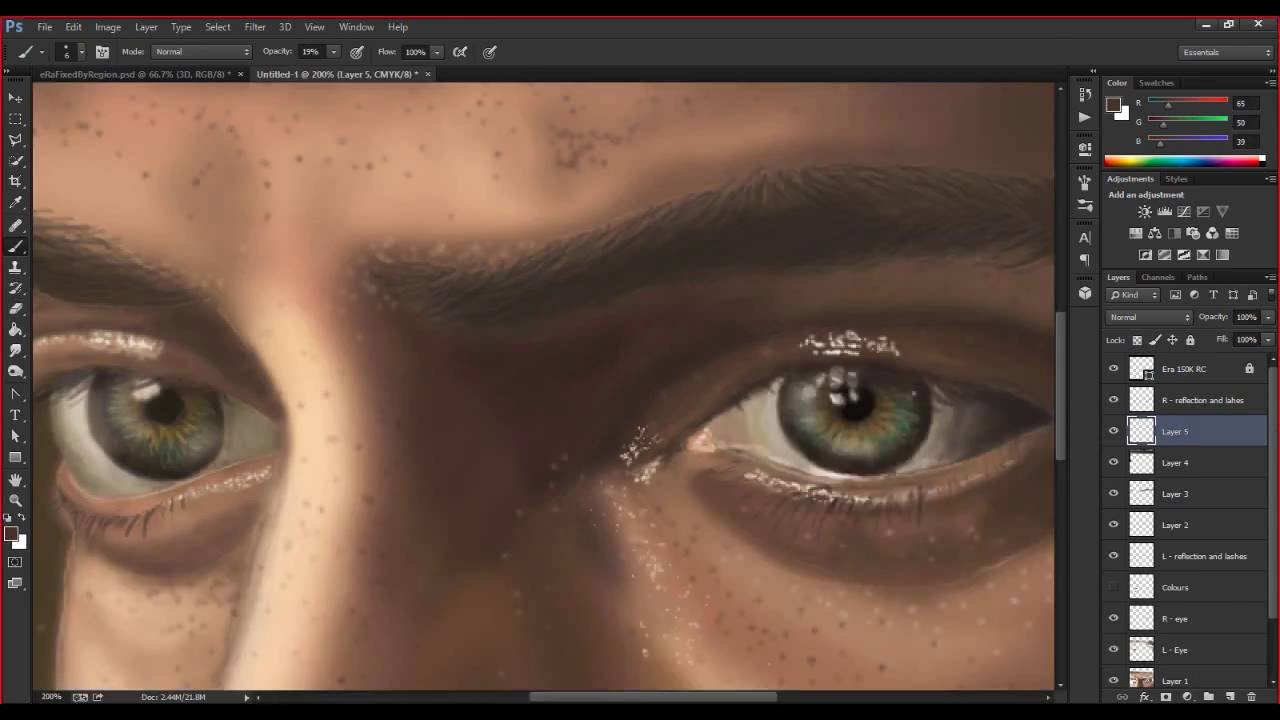Open the Brush Preset picker arrow
This screenshot has width=1280, height=720.
(82, 52)
